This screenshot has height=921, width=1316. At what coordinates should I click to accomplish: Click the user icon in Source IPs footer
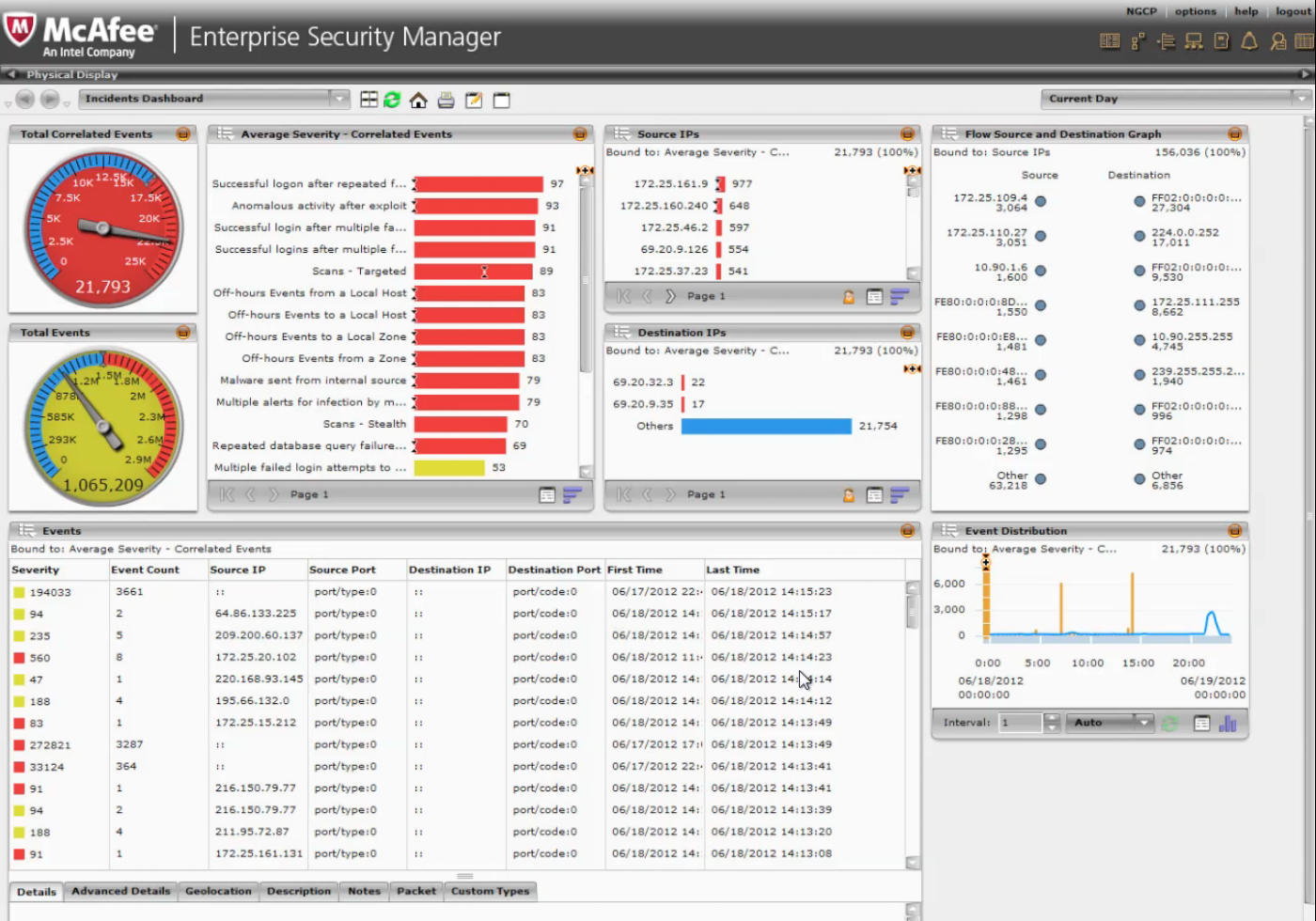(848, 297)
